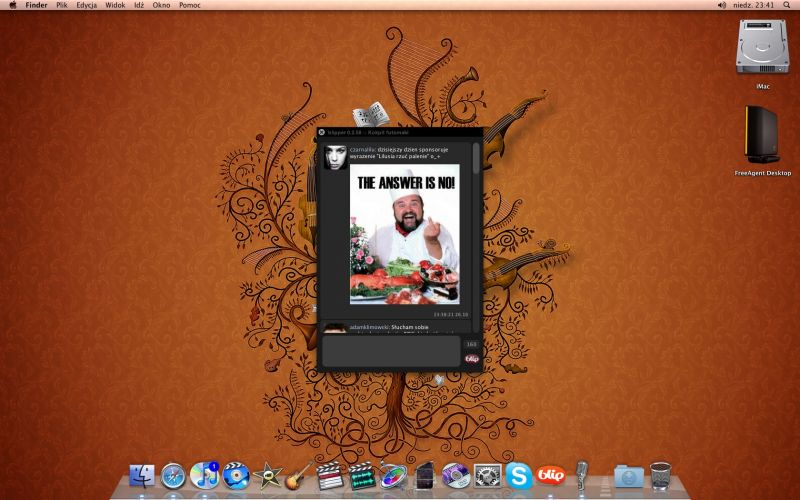Open GarageBand guitar icon in dock
Image resolution: width=800 pixels, height=500 pixels.
298,476
